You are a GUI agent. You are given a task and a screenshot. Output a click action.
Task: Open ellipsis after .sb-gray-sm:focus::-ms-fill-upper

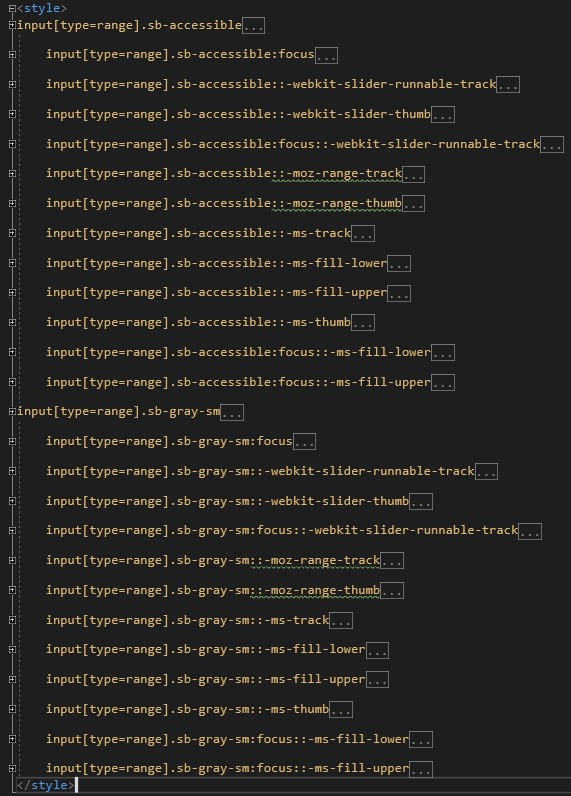(x=421, y=769)
